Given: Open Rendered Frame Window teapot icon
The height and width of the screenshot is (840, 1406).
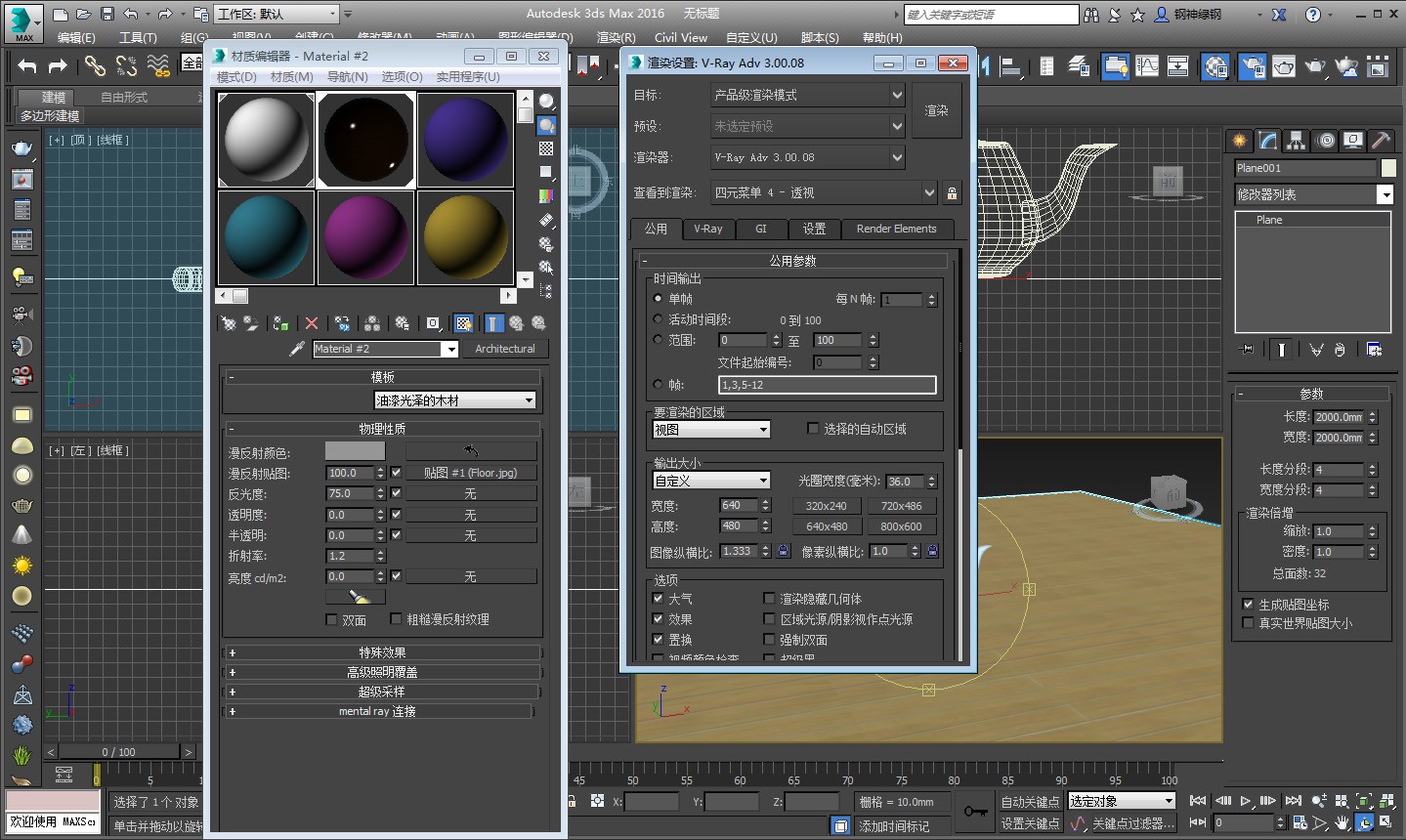Looking at the screenshot, I should 1284,66.
